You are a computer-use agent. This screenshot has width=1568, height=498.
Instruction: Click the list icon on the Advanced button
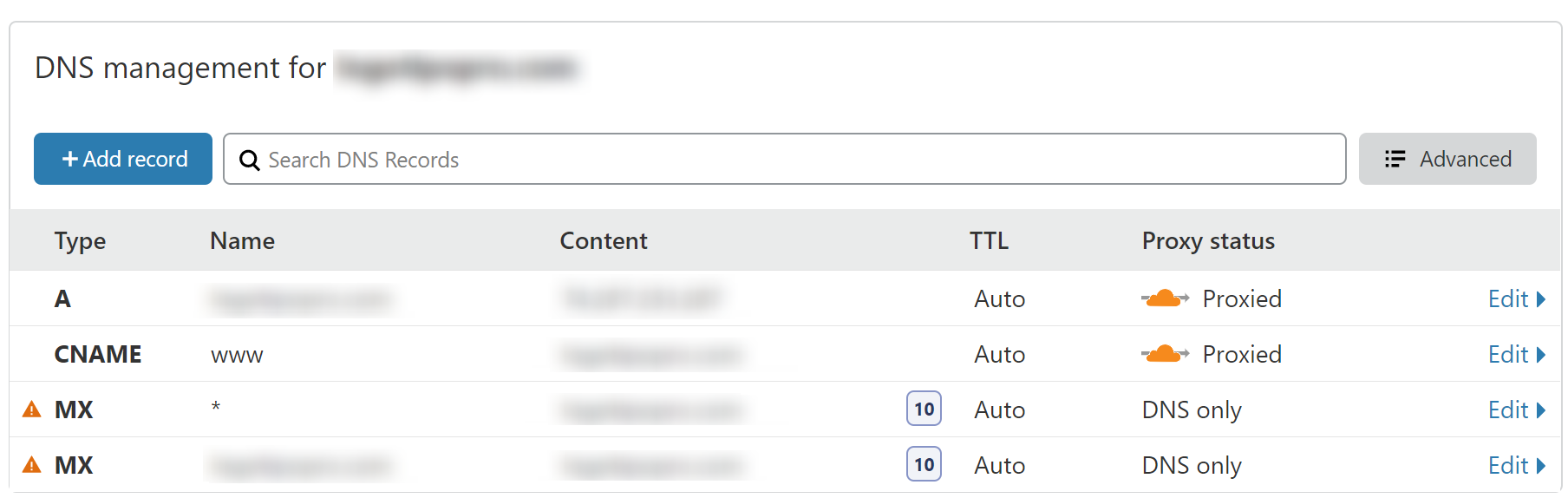[1395, 160]
